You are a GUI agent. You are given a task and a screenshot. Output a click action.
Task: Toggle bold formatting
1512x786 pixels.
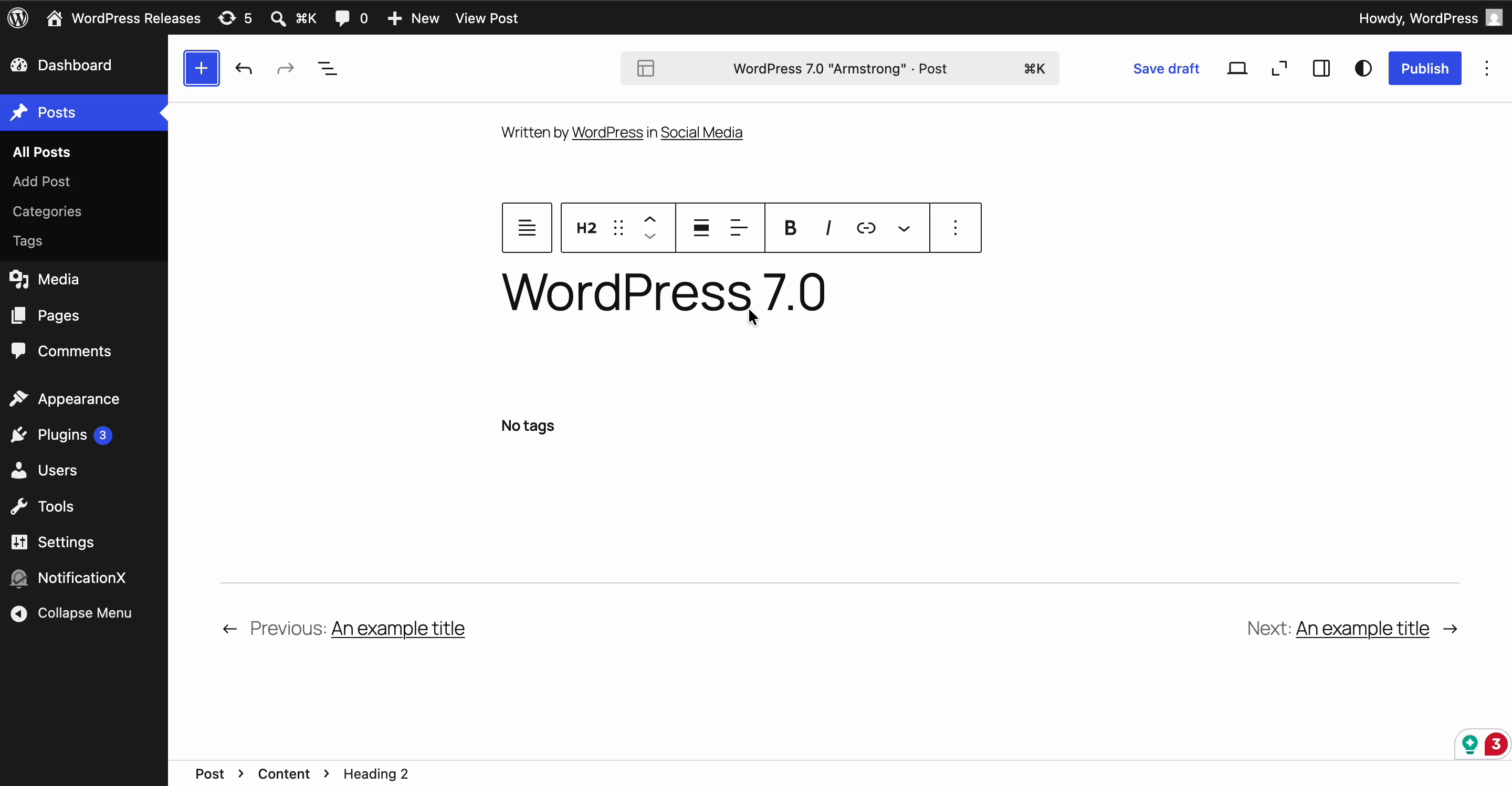[x=790, y=228]
